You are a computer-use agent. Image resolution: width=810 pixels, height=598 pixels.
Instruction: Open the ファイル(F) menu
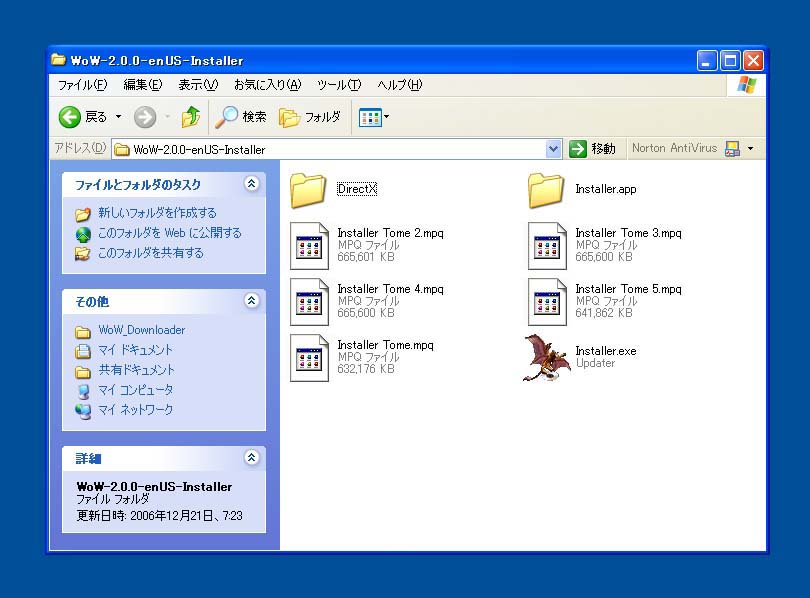tap(82, 85)
